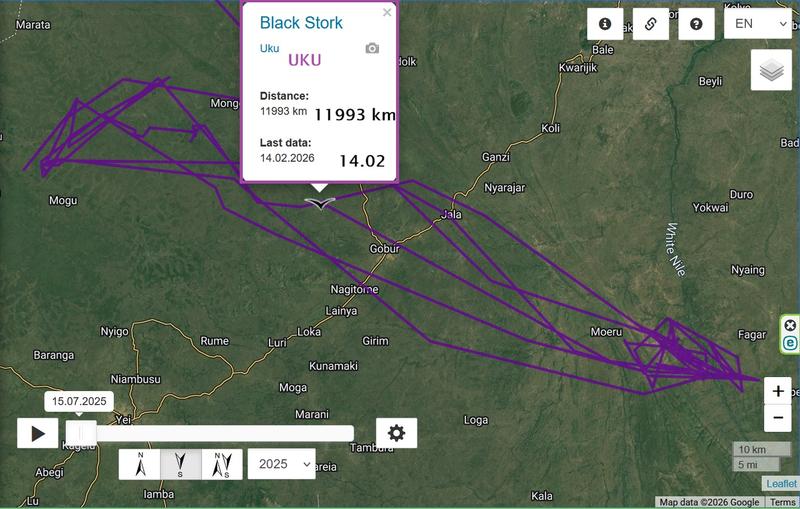The height and width of the screenshot is (509, 800).
Task: Click the 10 km scale bar
Action: [762, 449]
